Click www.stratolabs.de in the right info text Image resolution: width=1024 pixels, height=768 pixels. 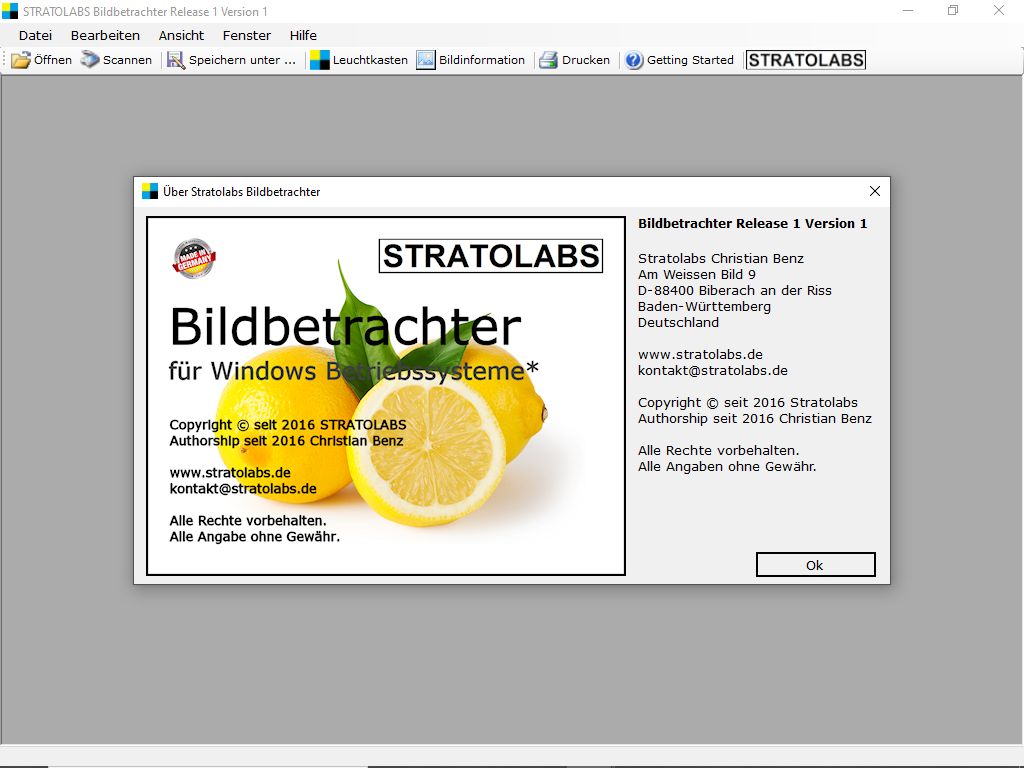coord(700,355)
